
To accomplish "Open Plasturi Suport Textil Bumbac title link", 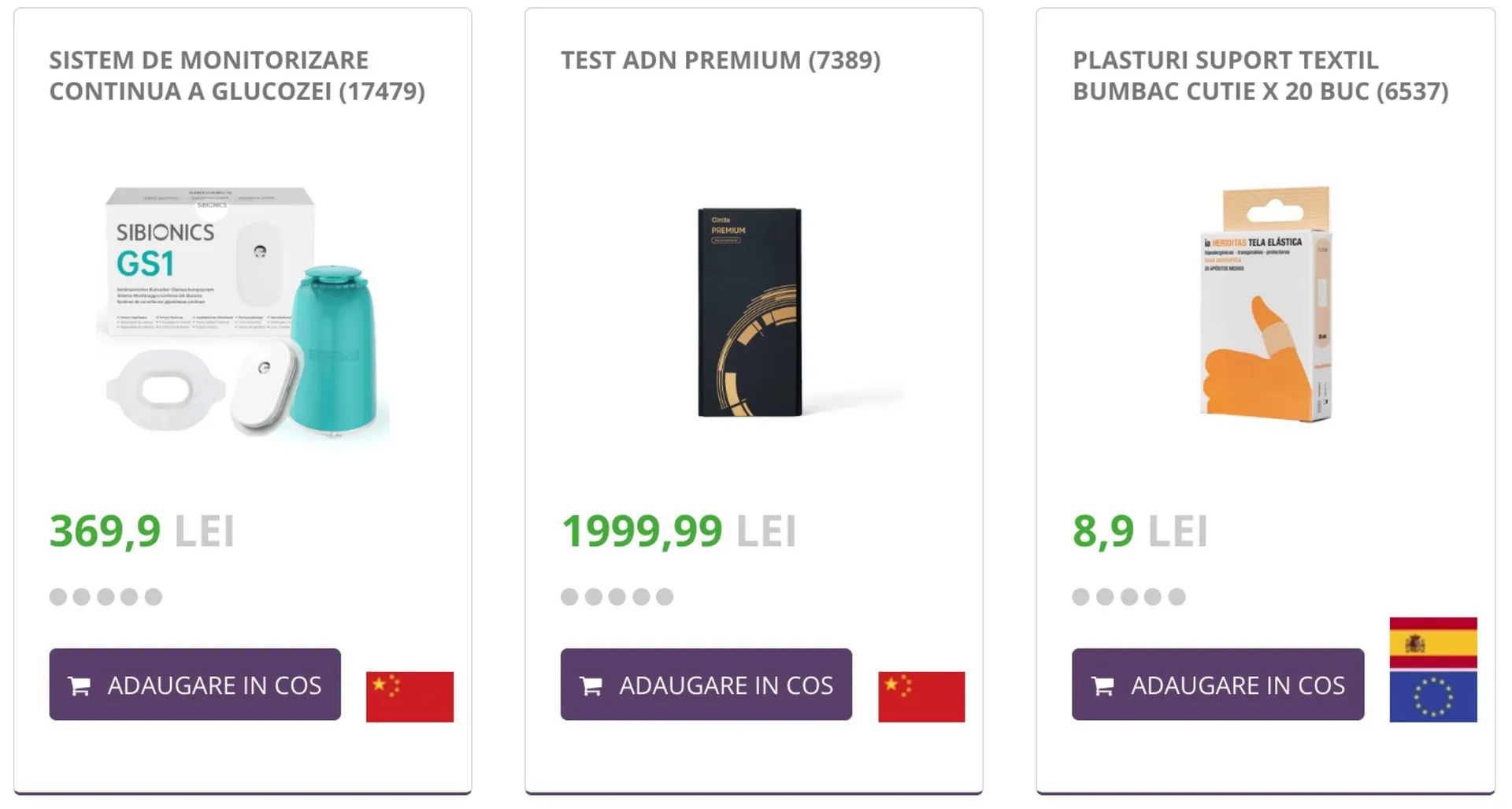I will [x=1260, y=76].
